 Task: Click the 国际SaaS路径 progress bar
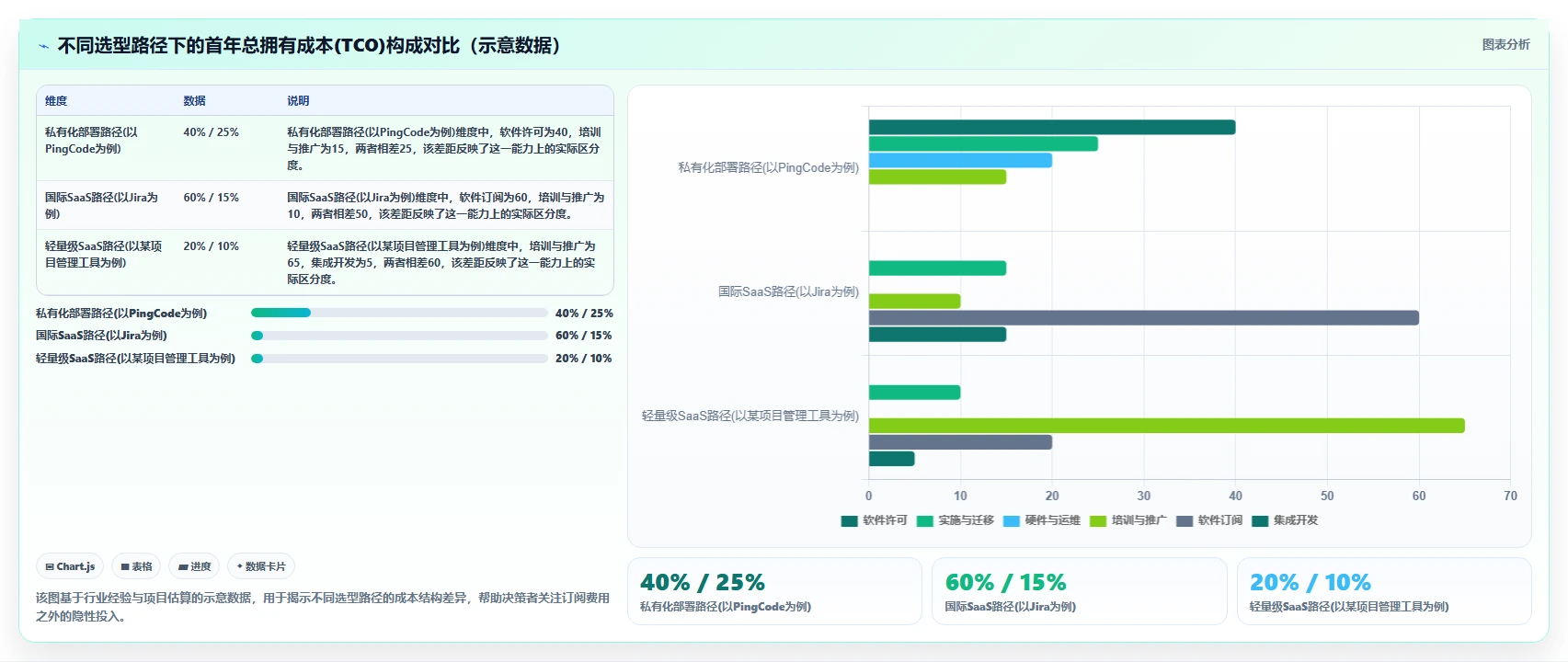[x=399, y=336]
